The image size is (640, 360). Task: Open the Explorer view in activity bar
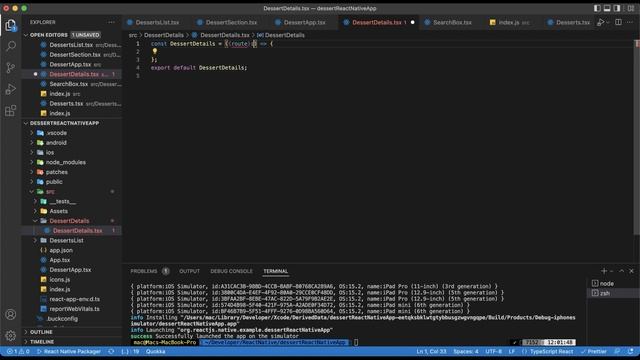coord(11,25)
